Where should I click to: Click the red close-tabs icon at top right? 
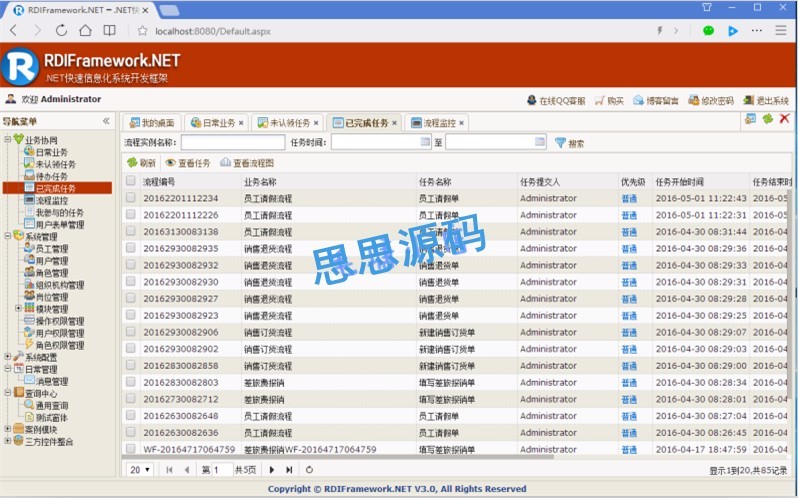coord(784,119)
